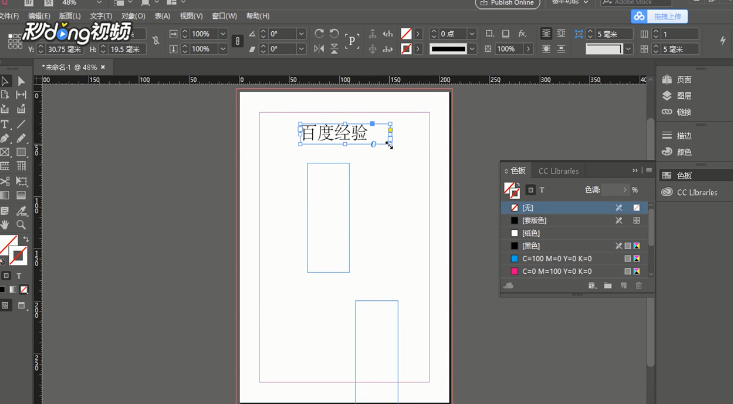Select the Pen tool
Viewport: 733px width, 404px height.
tap(5, 138)
